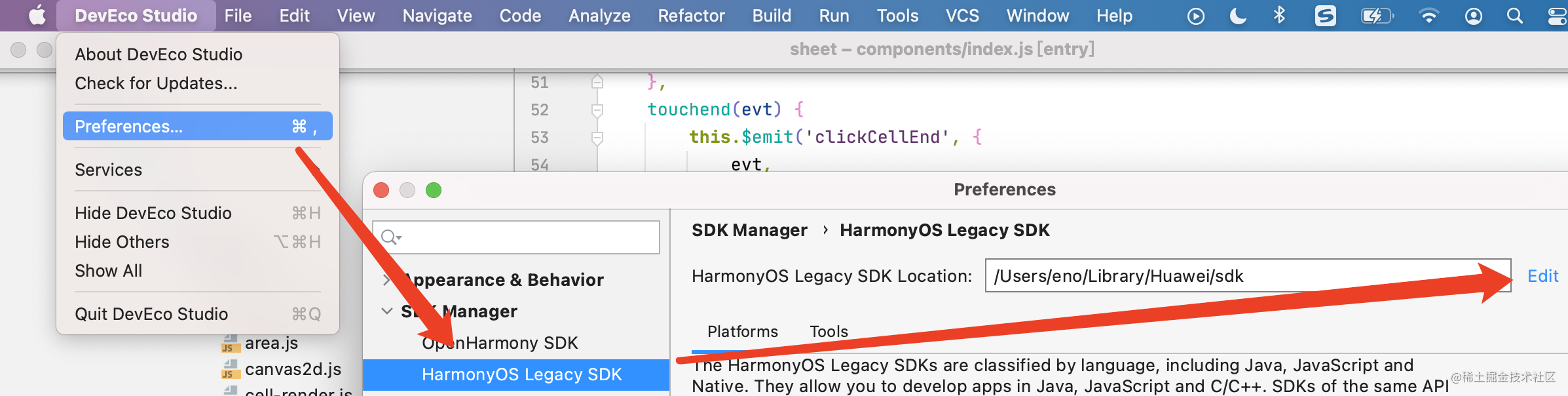This screenshot has width=1568, height=396.
Task: Click Edit link next to SDK location
Action: [x=1542, y=276]
